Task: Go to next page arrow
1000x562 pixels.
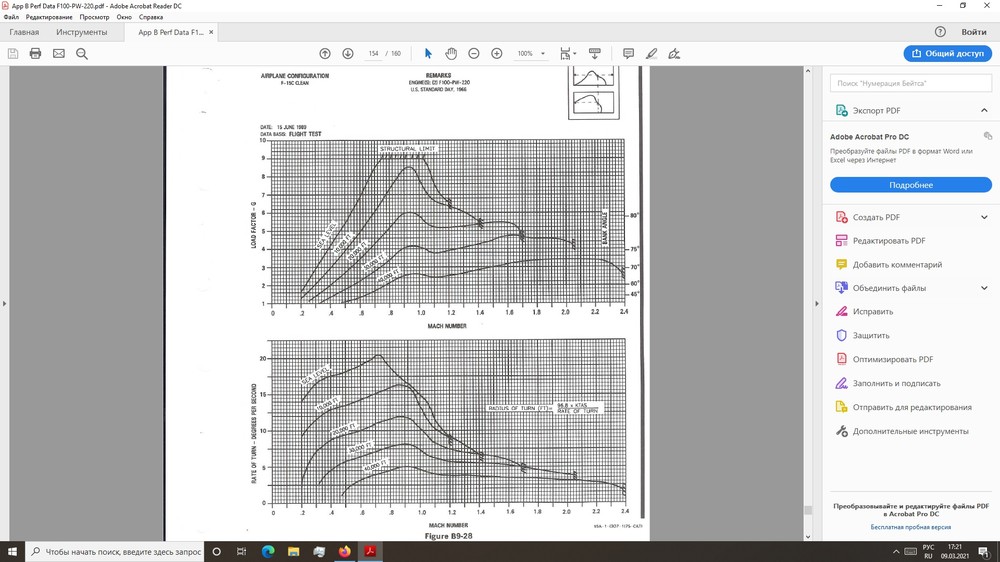Action: [348, 54]
